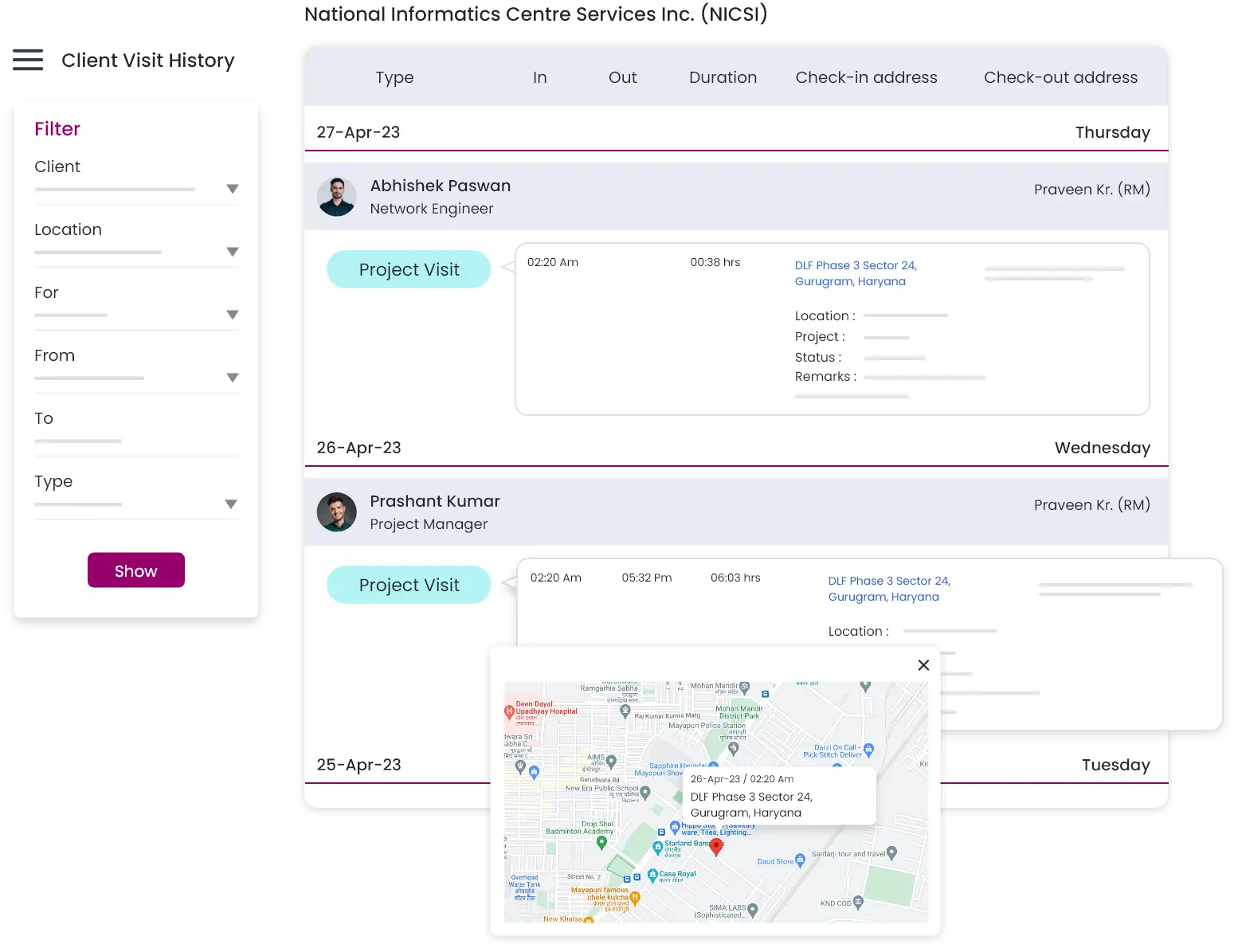Click the Type column header
The width and height of the screenshot is (1238, 952).
pos(394,77)
